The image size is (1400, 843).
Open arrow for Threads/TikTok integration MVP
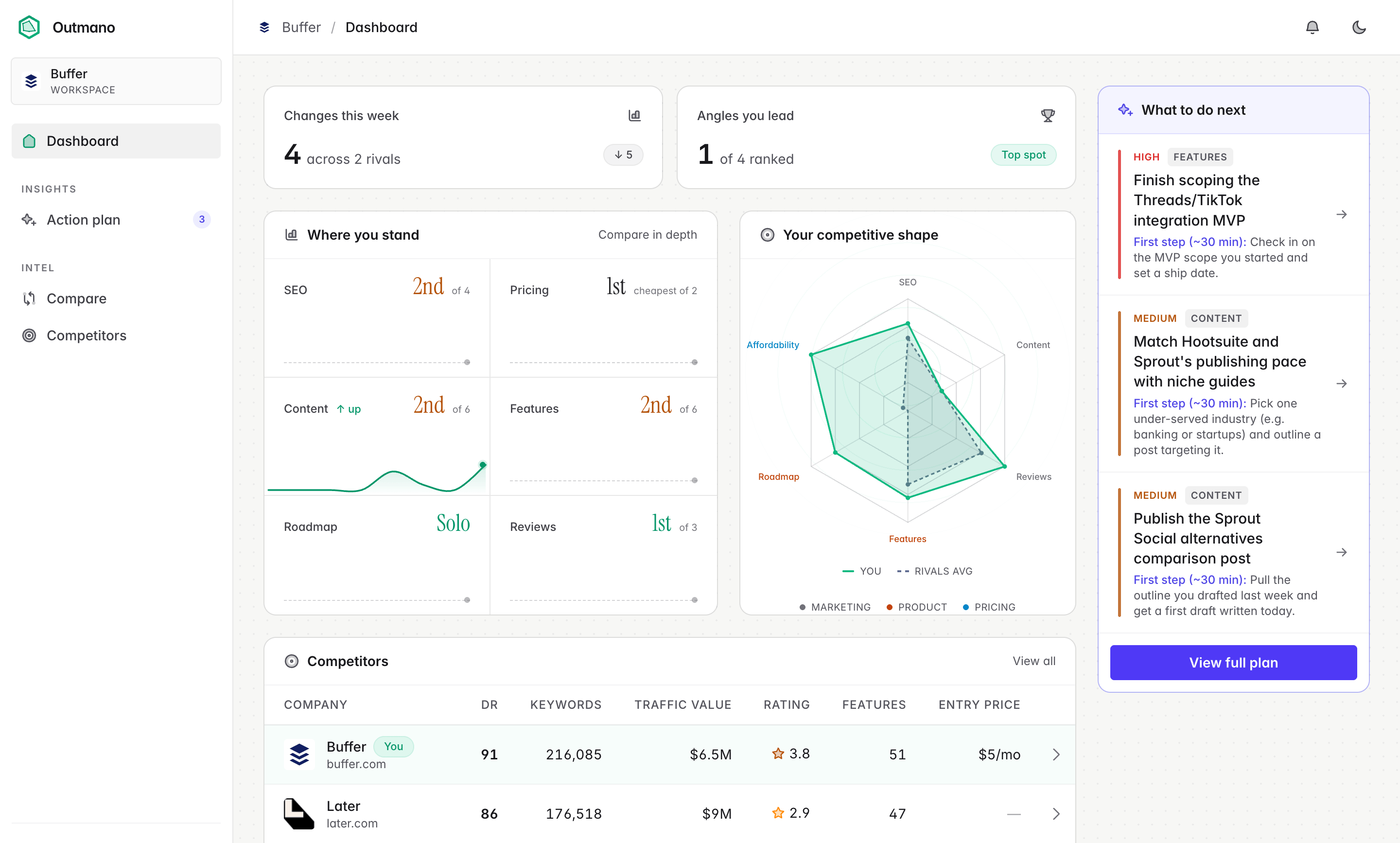coord(1341,215)
